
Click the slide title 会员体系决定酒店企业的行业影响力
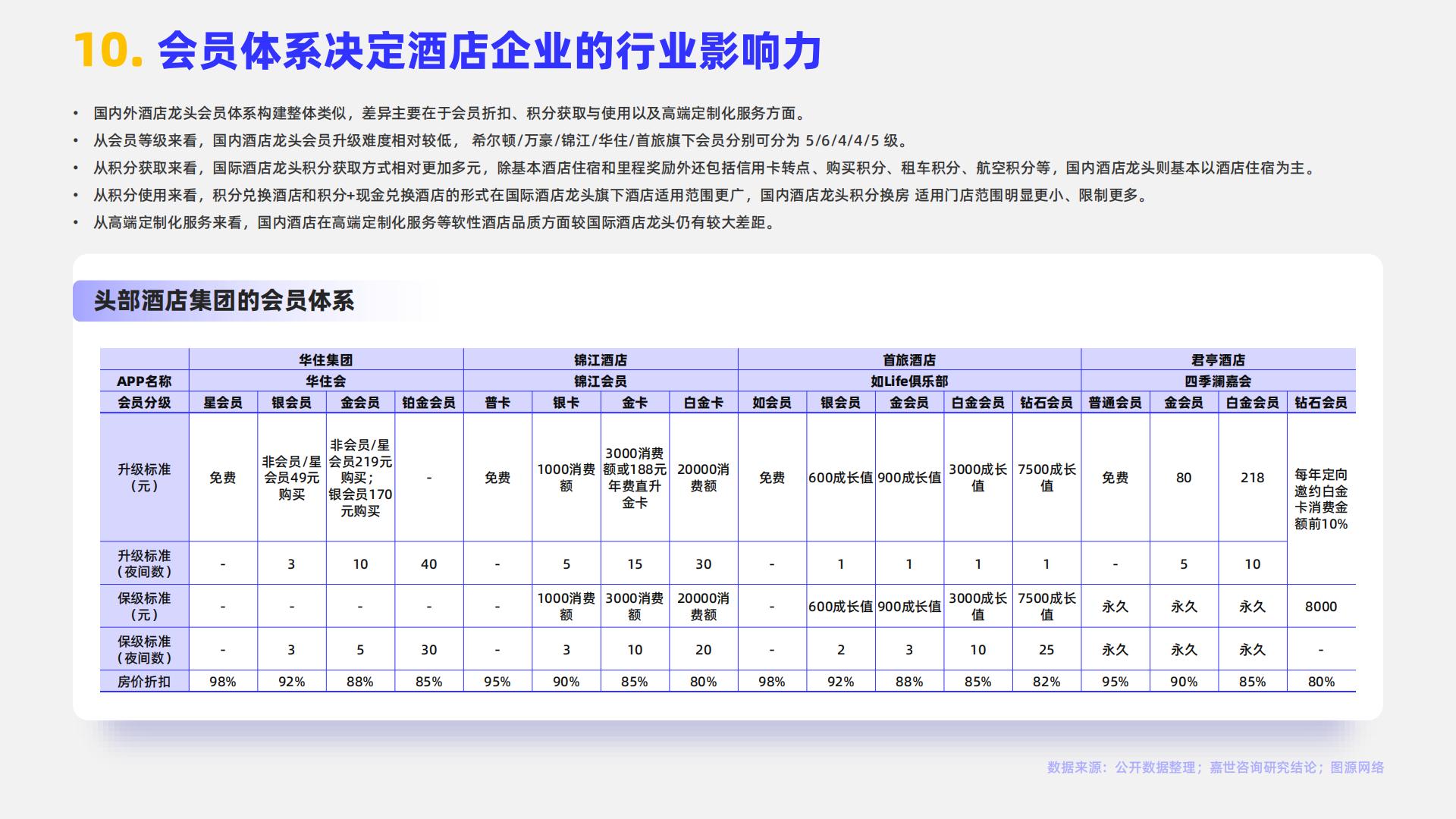[x=490, y=51]
